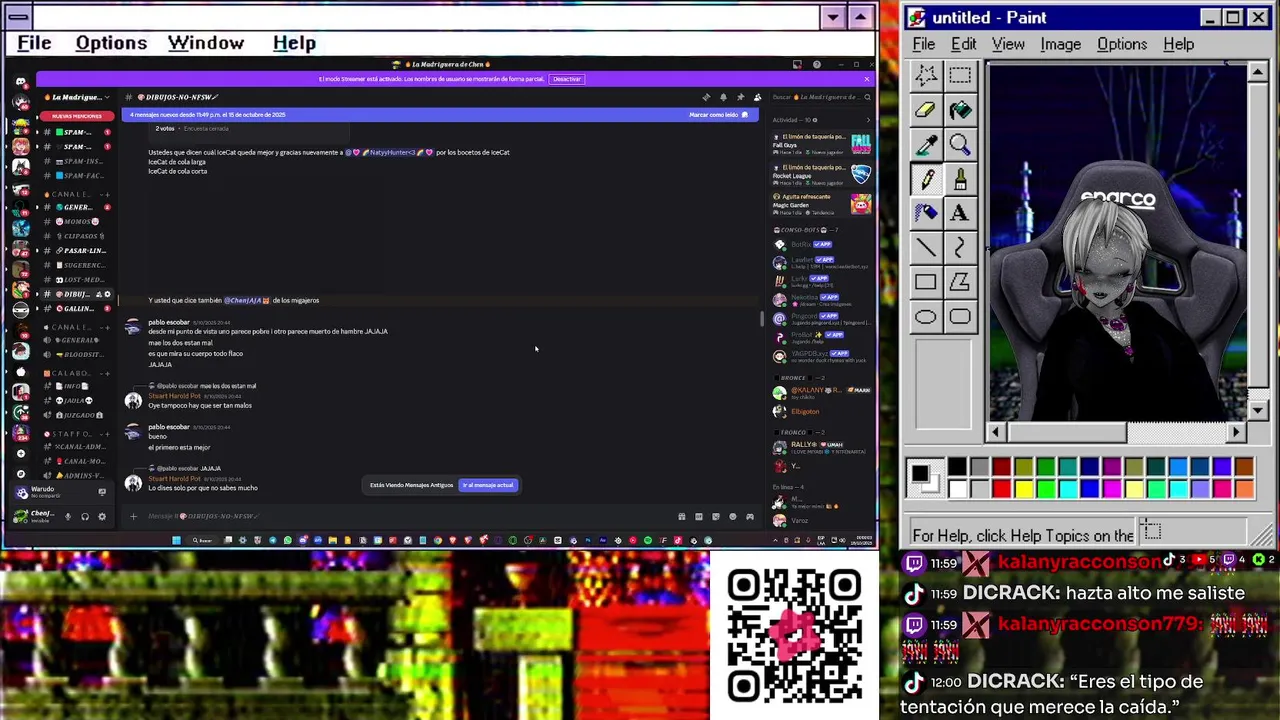Choose the black color swatch in Paint palette
This screenshot has width=1280, height=720.
click(957, 467)
